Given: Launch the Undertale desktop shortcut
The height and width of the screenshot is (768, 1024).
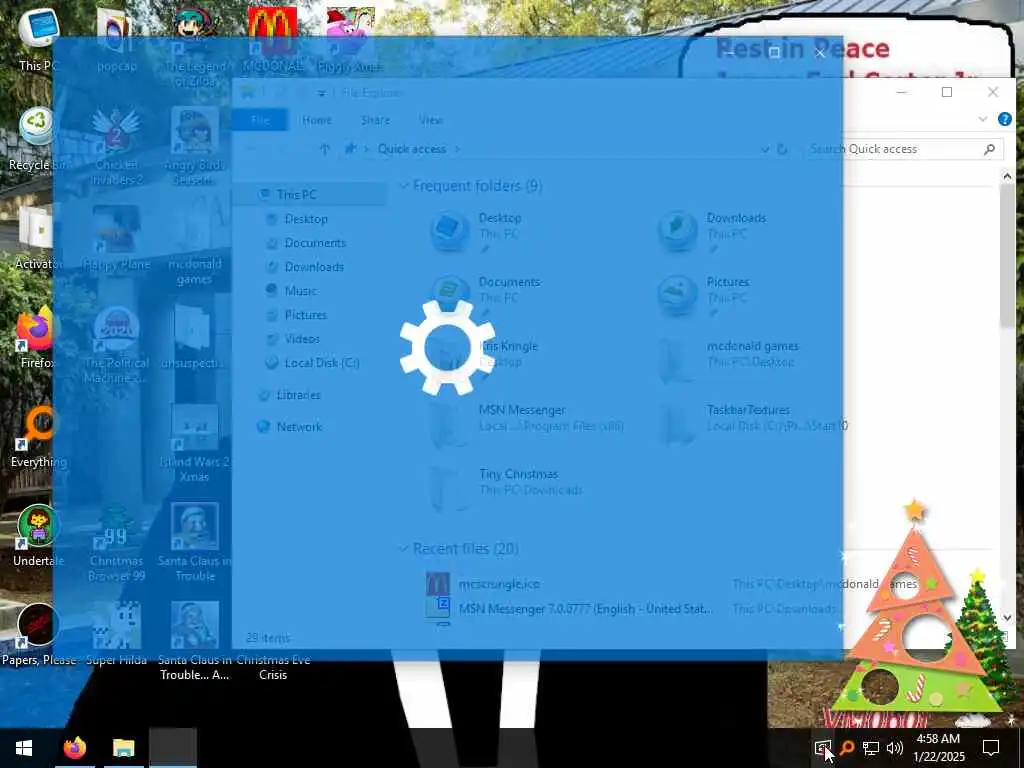Looking at the screenshot, I should (x=38, y=536).
